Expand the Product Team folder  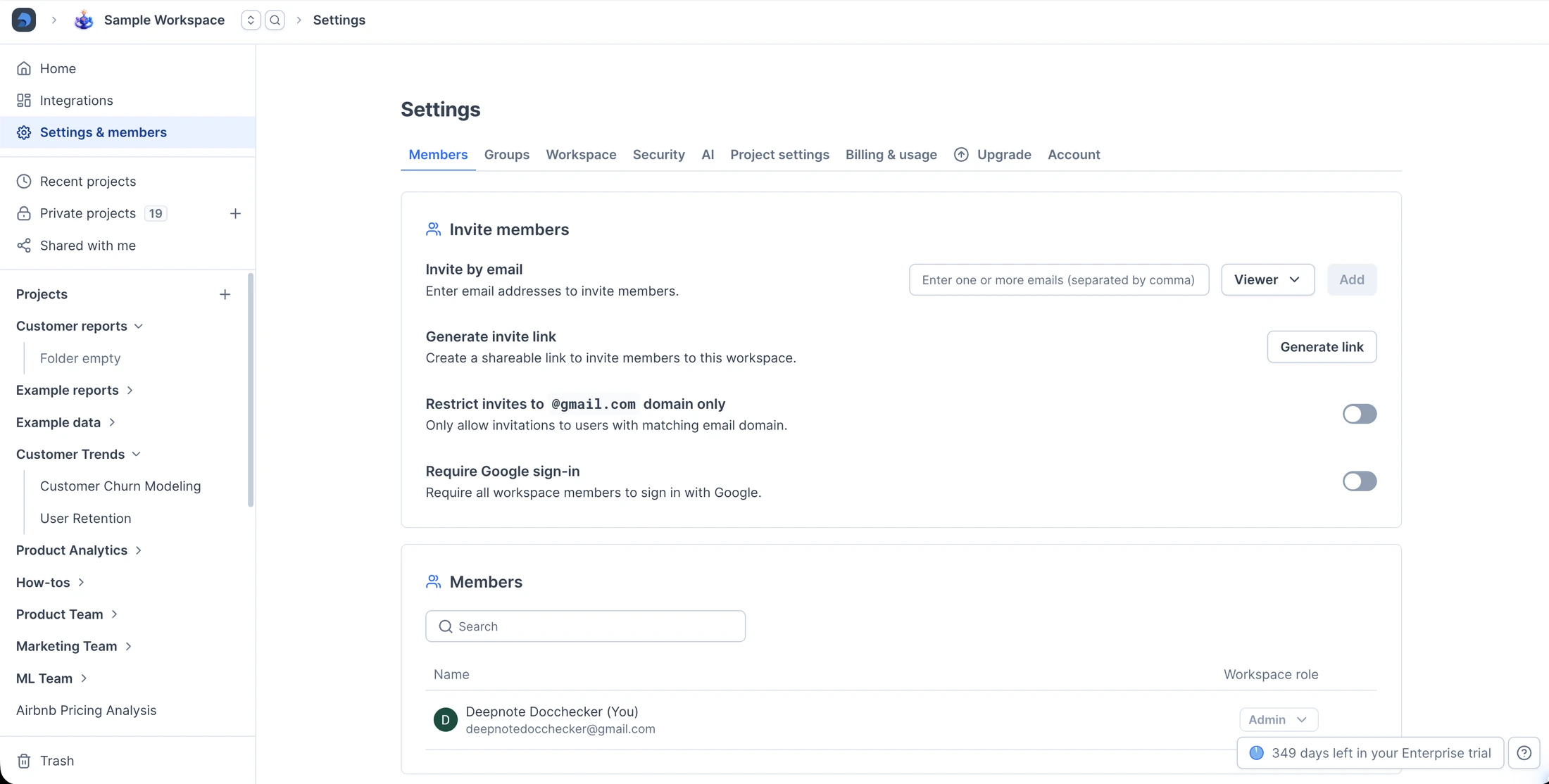(x=114, y=614)
